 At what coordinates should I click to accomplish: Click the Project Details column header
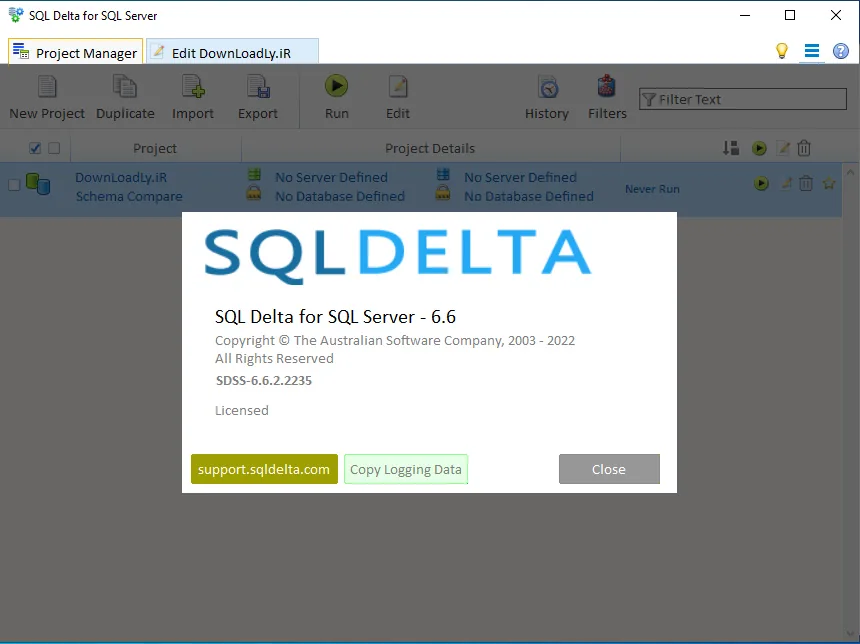430,148
